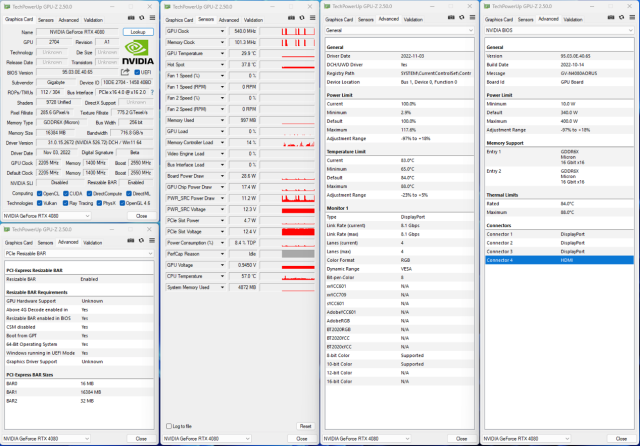Image resolution: width=640 pixels, height=446 pixels.
Task: Toggle the PhysX checkbox
Action: click(99, 203)
